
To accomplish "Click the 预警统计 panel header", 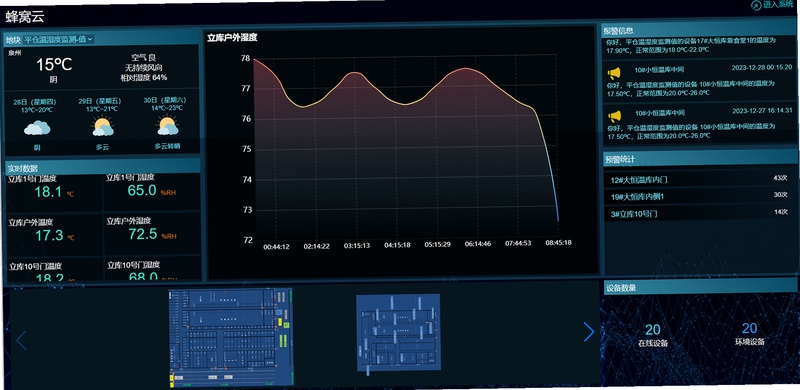I will click(x=700, y=159).
